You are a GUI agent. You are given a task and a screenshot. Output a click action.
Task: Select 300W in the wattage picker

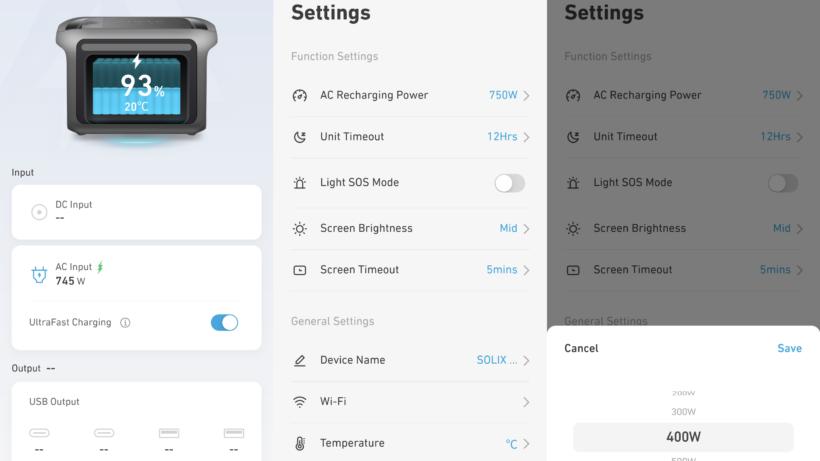(684, 412)
